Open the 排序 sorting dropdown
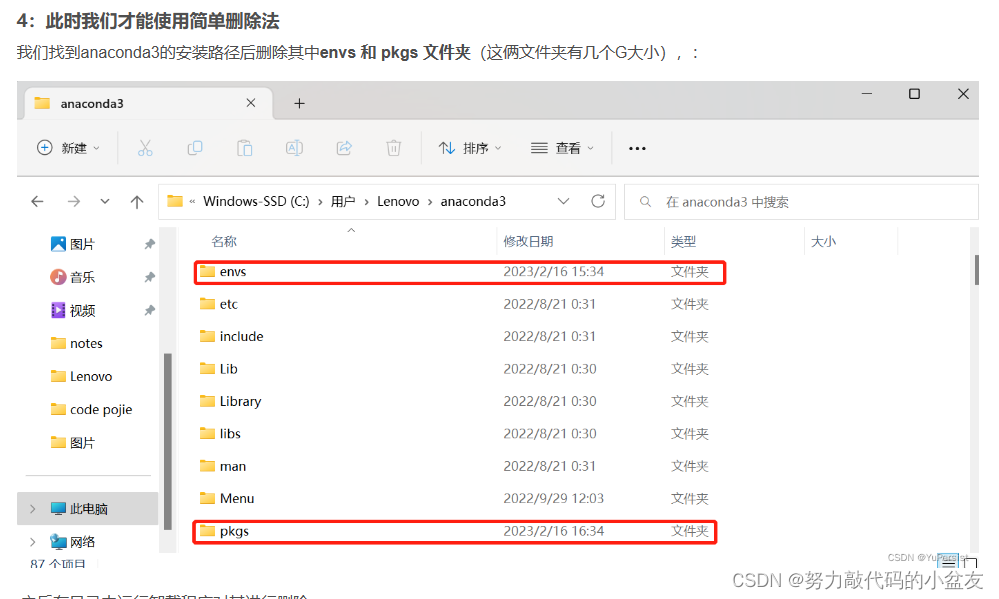Viewport: 999px width, 599px height. (x=470, y=147)
